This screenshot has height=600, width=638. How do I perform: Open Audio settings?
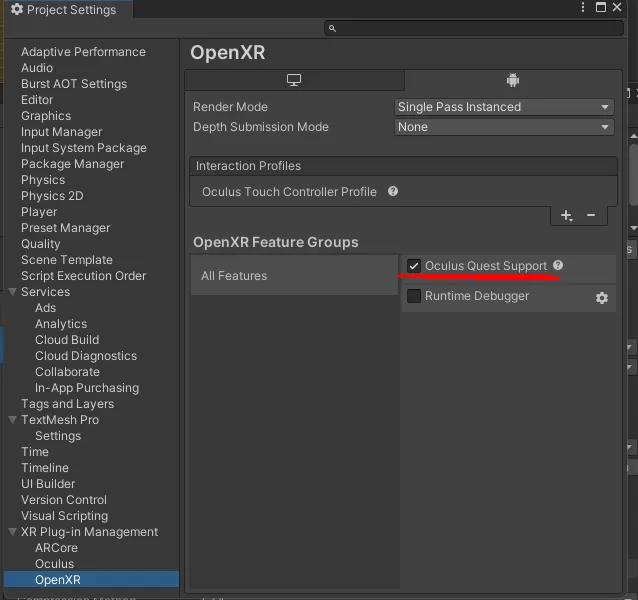click(37, 68)
